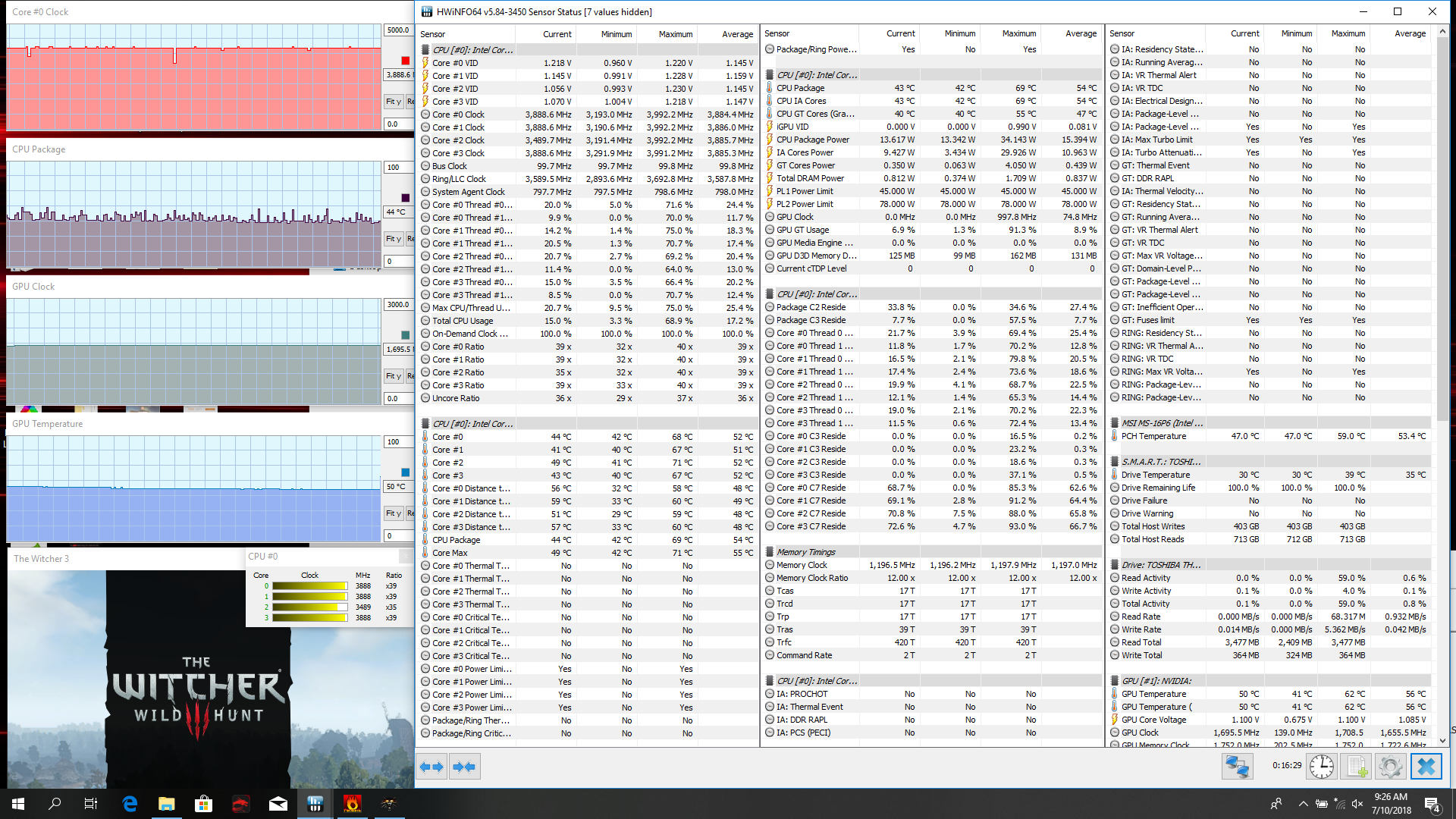Select the Drive Remaining Life row

[x=1269, y=488]
